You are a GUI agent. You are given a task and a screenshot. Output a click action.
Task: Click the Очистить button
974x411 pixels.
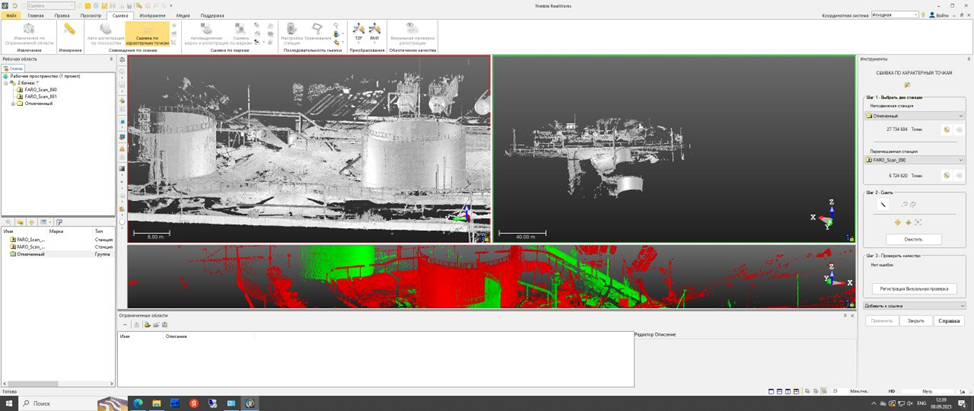point(913,239)
